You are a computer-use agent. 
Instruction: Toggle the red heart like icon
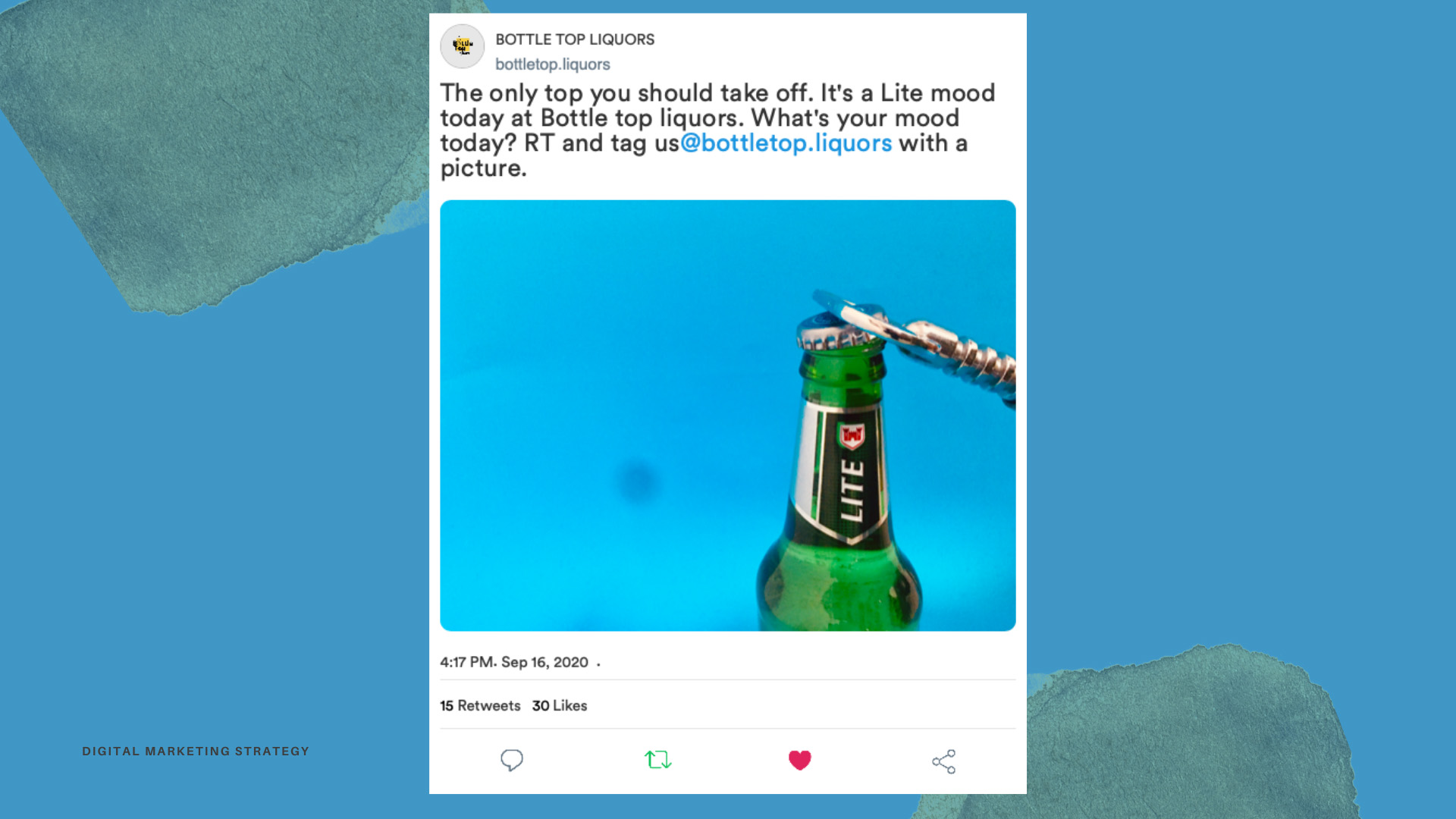tap(800, 760)
